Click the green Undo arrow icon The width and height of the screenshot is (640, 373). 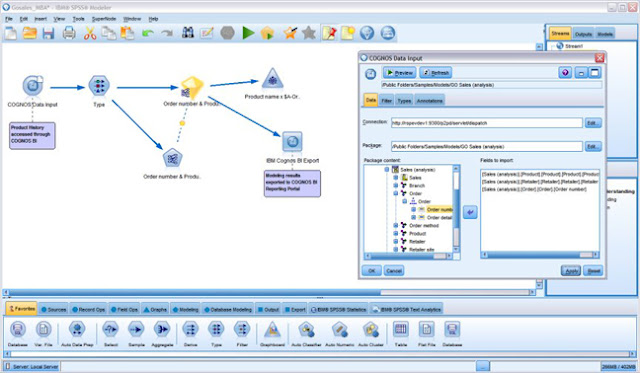click(148, 33)
